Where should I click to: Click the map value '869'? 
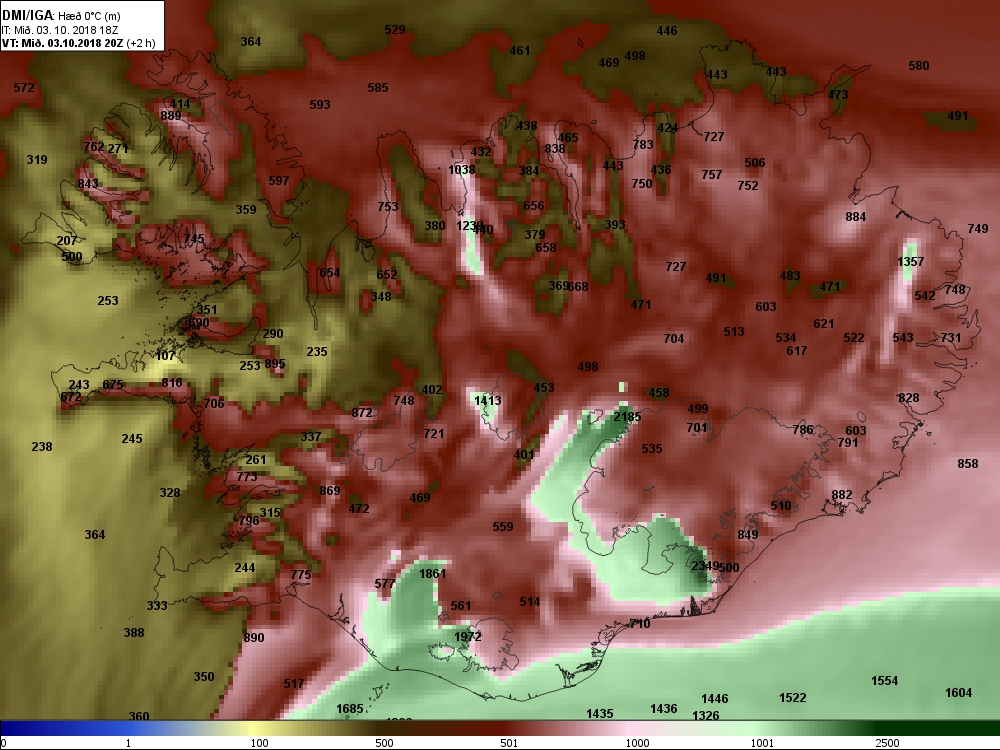pyautogui.click(x=330, y=491)
